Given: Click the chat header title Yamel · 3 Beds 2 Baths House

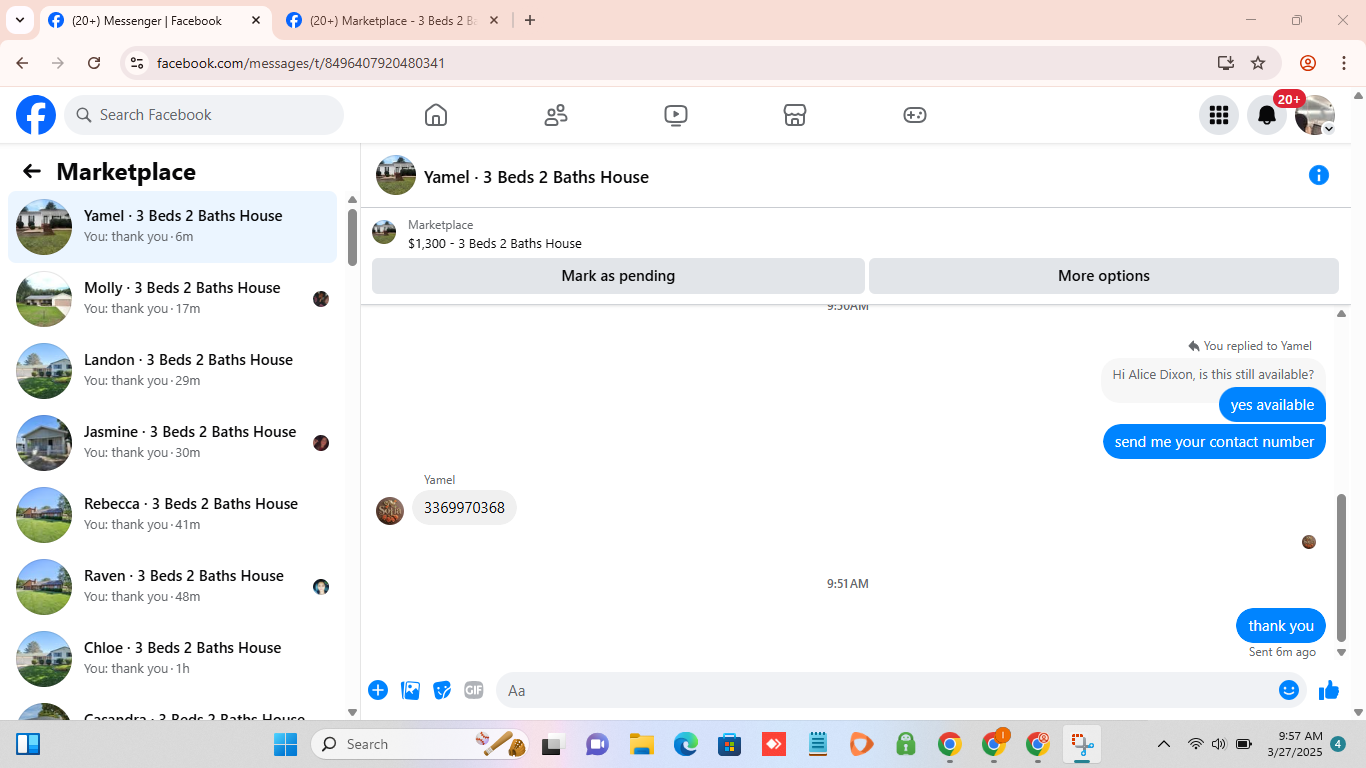Looking at the screenshot, I should point(536,177).
